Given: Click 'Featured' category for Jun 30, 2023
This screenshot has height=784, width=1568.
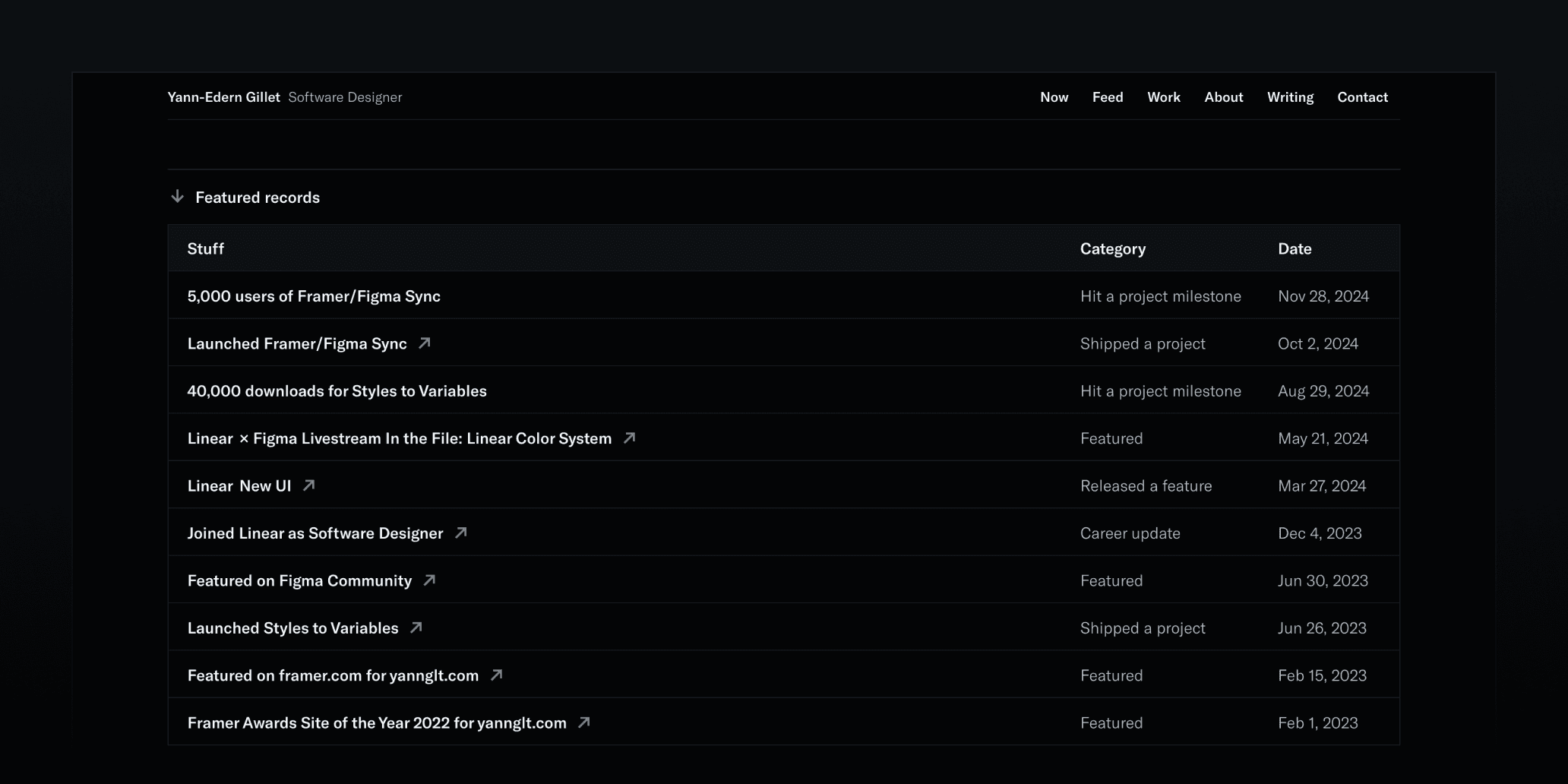Looking at the screenshot, I should coord(1111,580).
